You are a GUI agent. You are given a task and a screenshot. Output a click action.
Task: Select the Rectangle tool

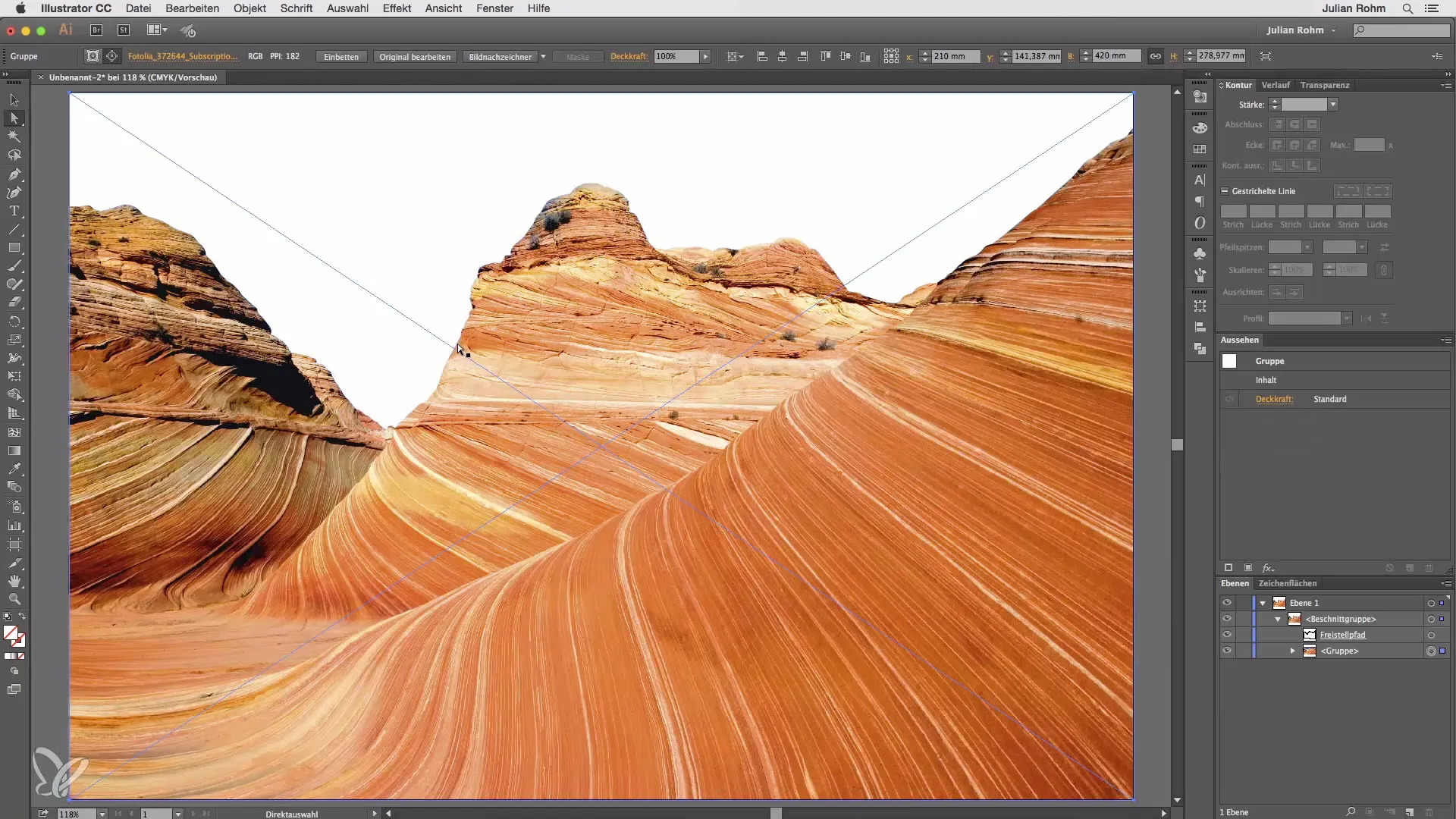[x=14, y=248]
